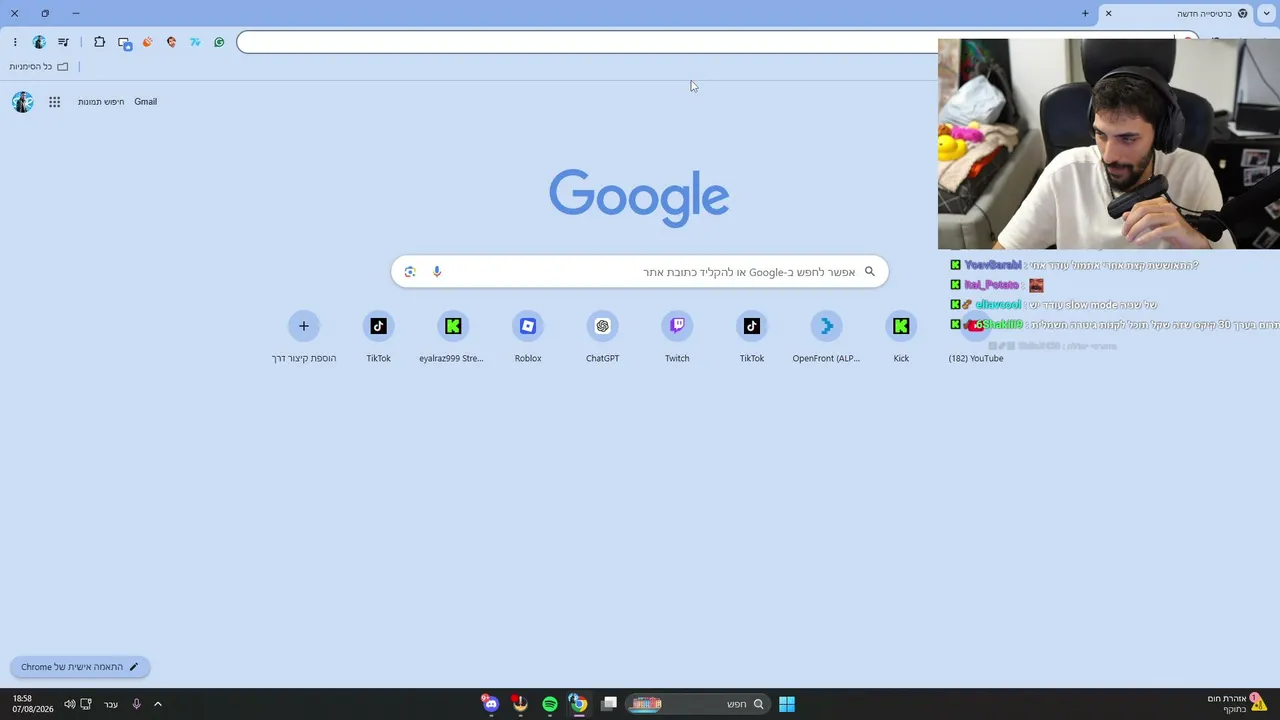Open Chrome from the taskbar
Screen dimensions: 1280x720
click(x=578, y=704)
